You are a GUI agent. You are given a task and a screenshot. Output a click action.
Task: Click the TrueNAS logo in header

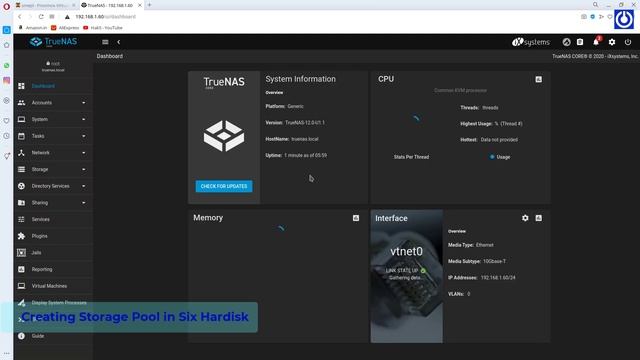tap(53, 42)
